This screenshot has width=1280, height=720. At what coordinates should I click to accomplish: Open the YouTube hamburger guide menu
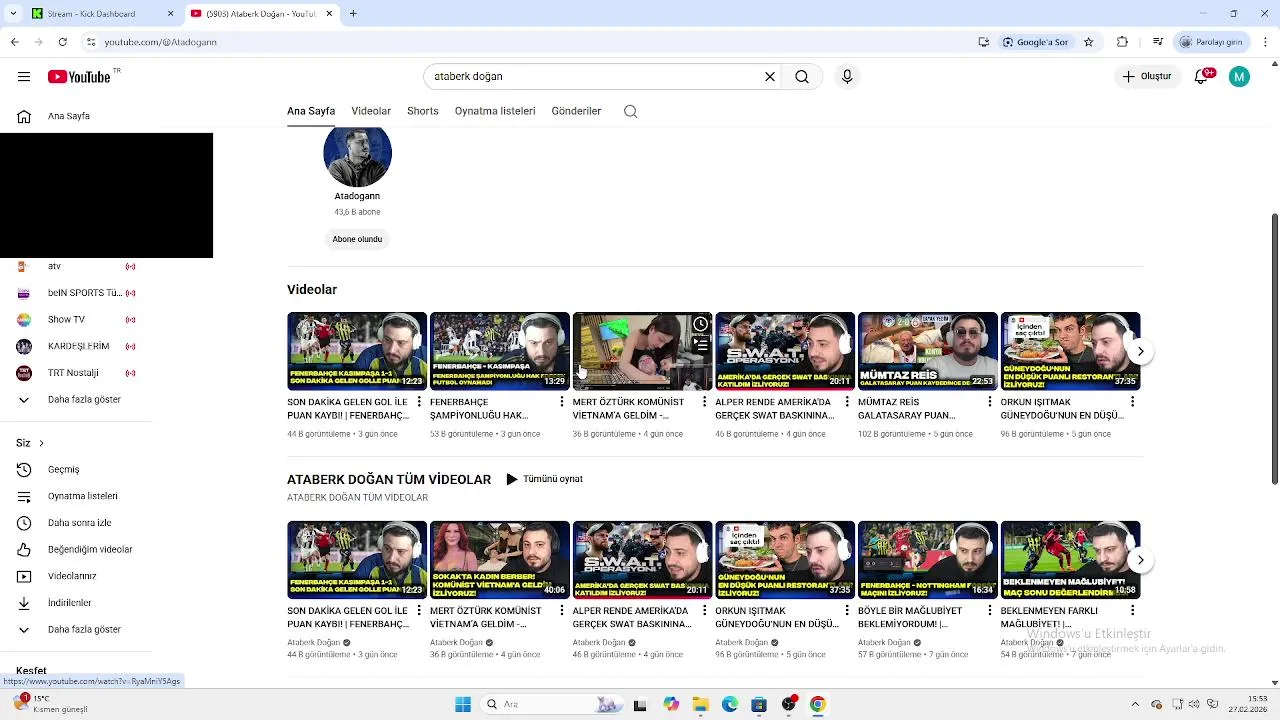(24, 77)
